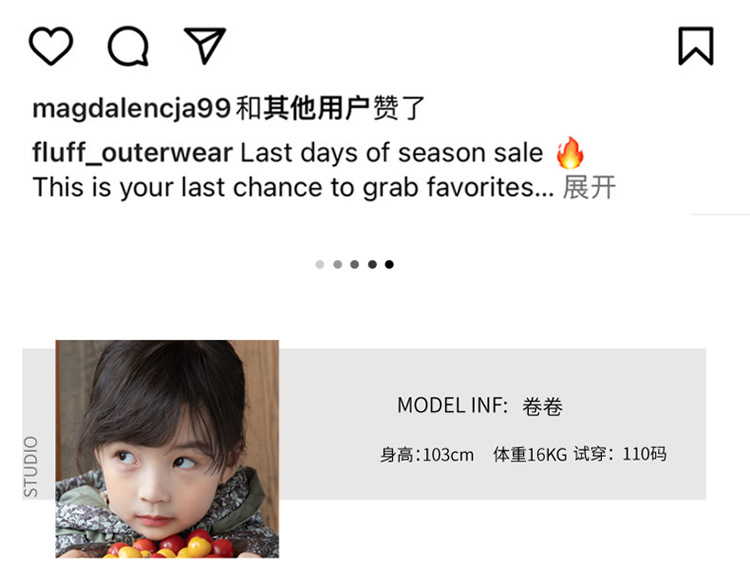Image resolution: width=750 pixels, height=578 pixels.
Task: Open comments with the speech bubble icon
Action: (128, 46)
